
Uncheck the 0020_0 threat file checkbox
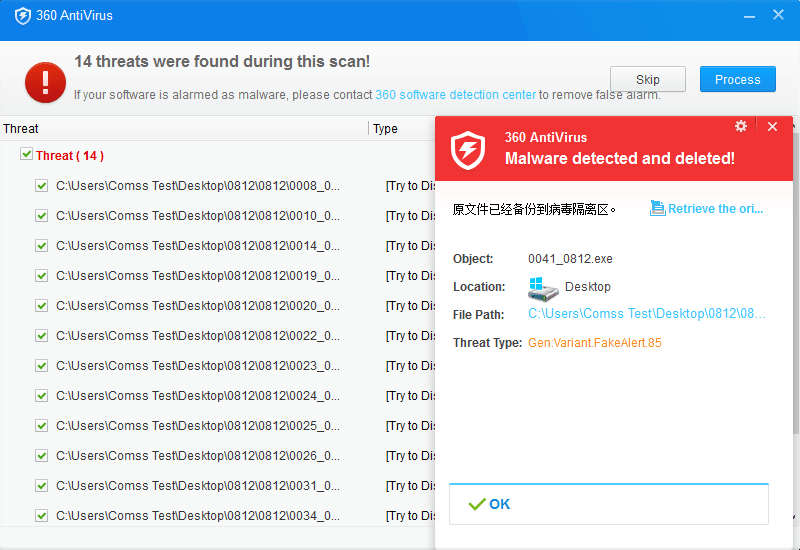tap(41, 305)
